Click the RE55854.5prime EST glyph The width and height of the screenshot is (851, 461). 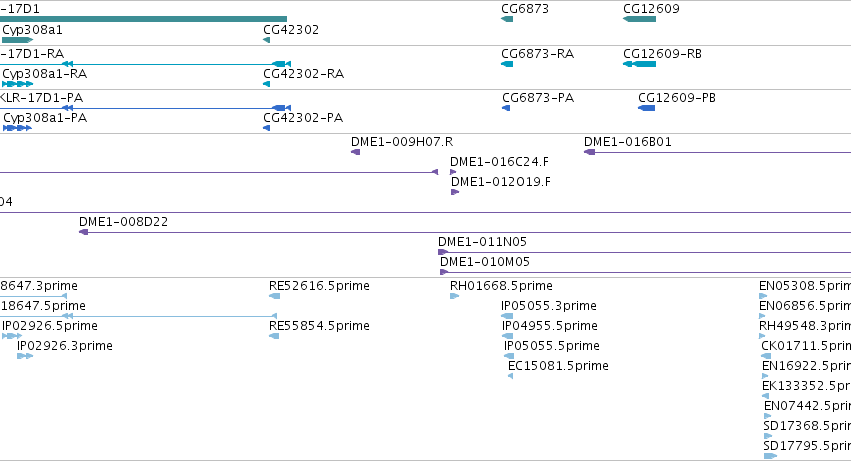coord(274,336)
